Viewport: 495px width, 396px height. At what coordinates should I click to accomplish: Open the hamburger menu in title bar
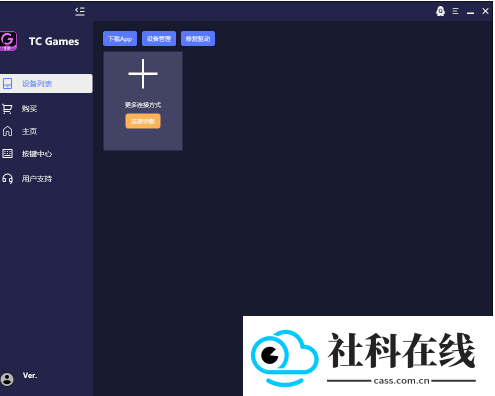pos(455,11)
